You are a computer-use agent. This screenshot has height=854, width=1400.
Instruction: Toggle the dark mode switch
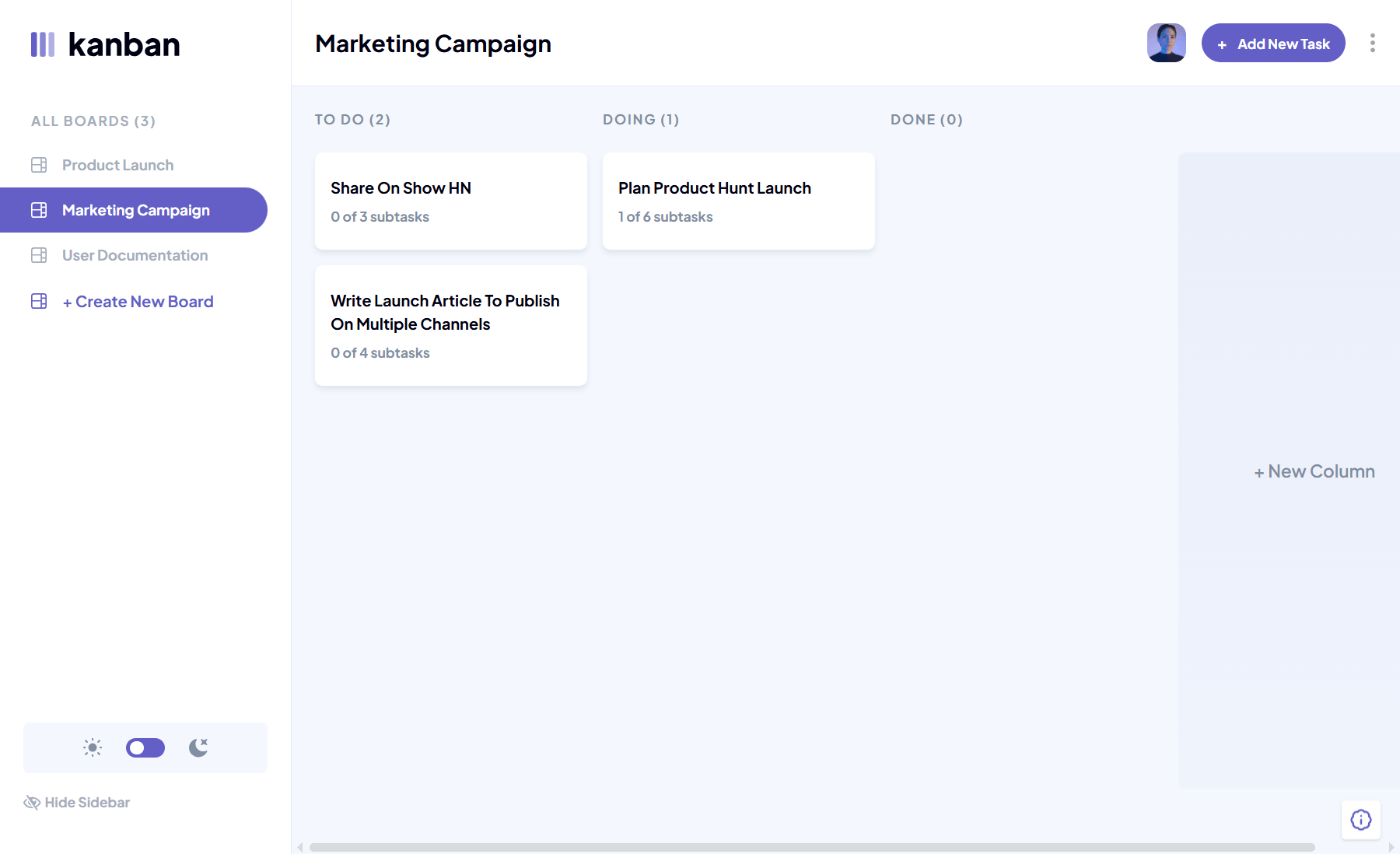(x=145, y=747)
